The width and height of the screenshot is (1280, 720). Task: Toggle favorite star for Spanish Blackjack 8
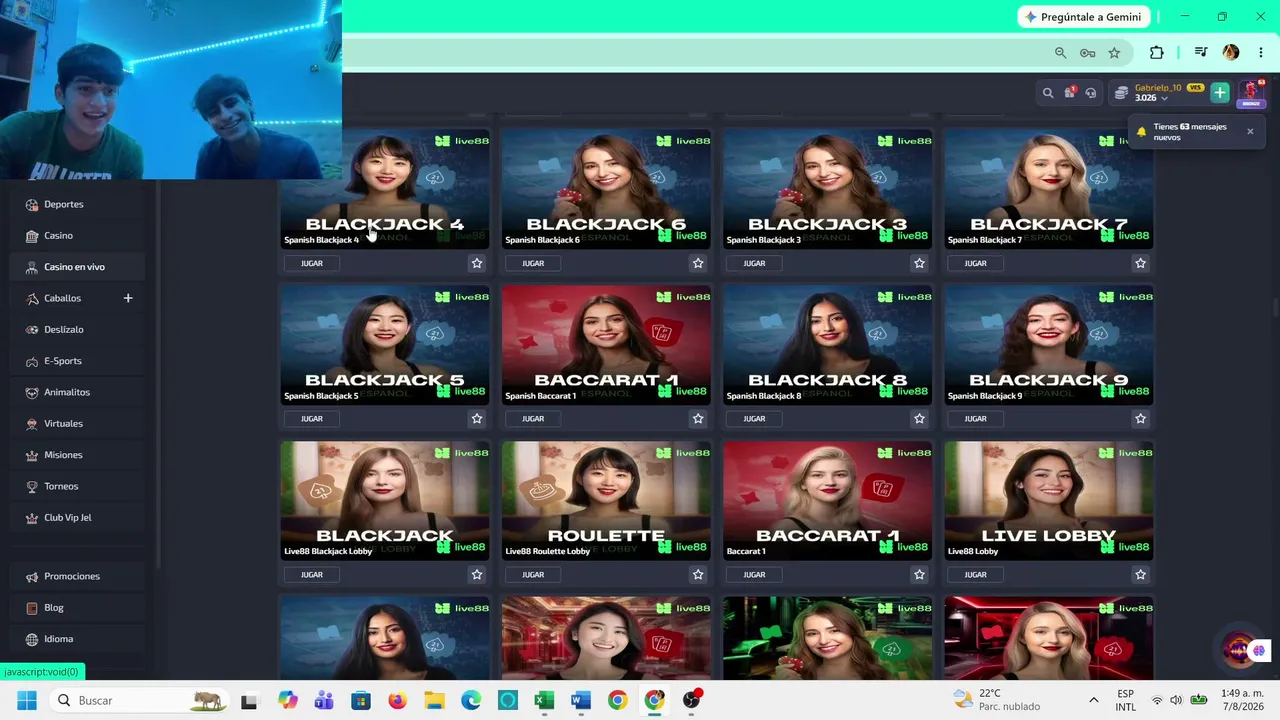pos(919,419)
